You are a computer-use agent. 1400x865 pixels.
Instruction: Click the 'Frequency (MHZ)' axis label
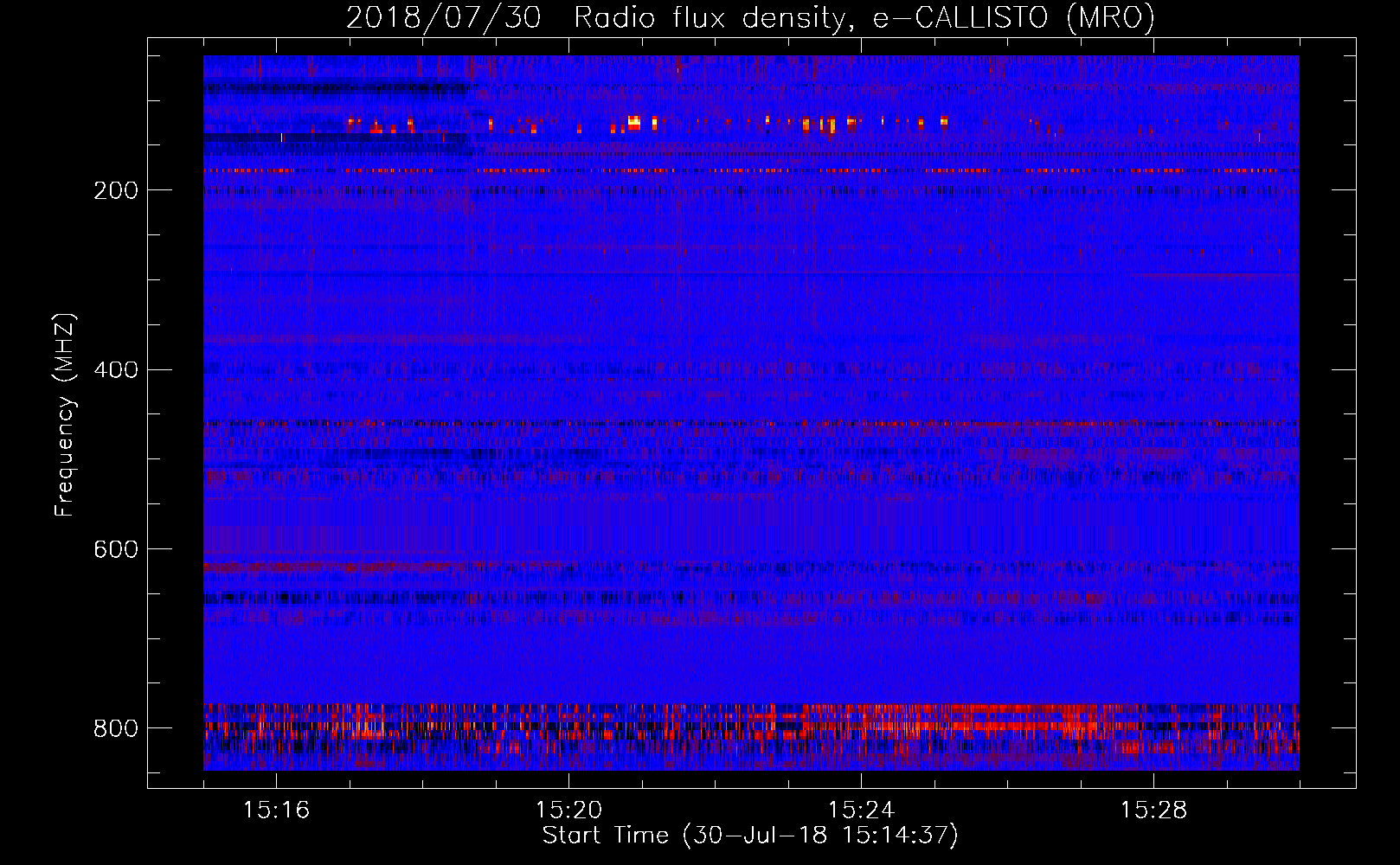coord(64,414)
